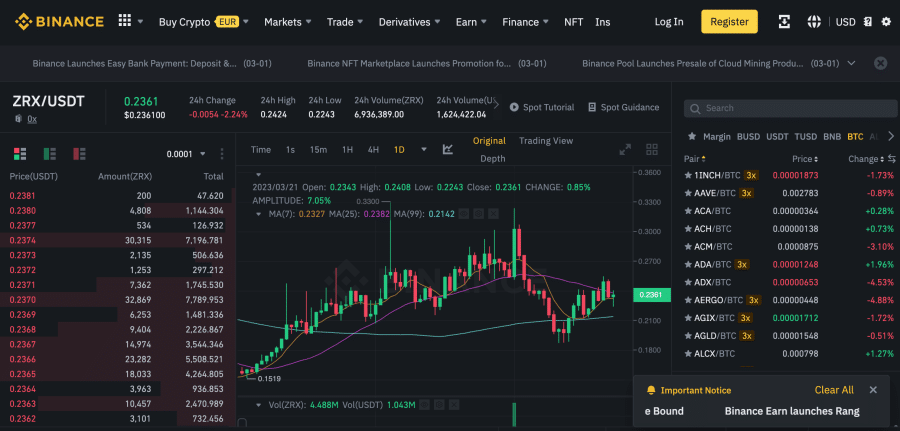Expand the announcements list chevron
The width and height of the screenshot is (900, 431).
(x=851, y=63)
